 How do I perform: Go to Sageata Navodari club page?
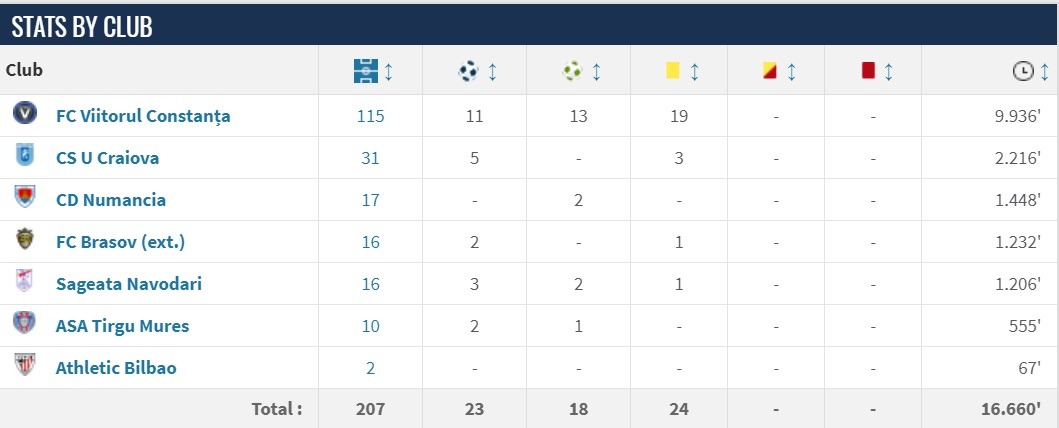(x=129, y=284)
